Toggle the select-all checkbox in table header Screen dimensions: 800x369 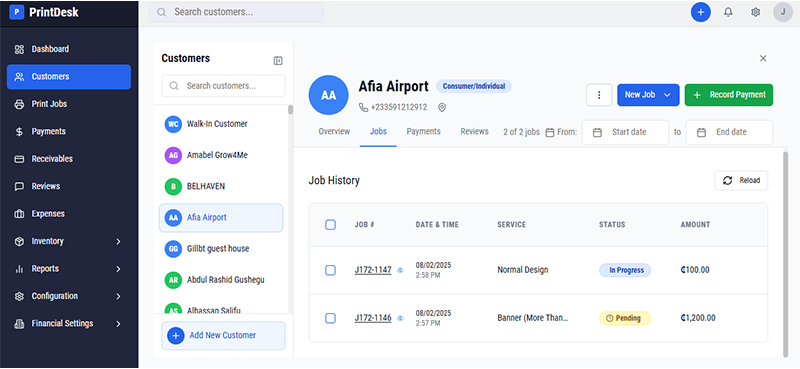click(x=330, y=225)
